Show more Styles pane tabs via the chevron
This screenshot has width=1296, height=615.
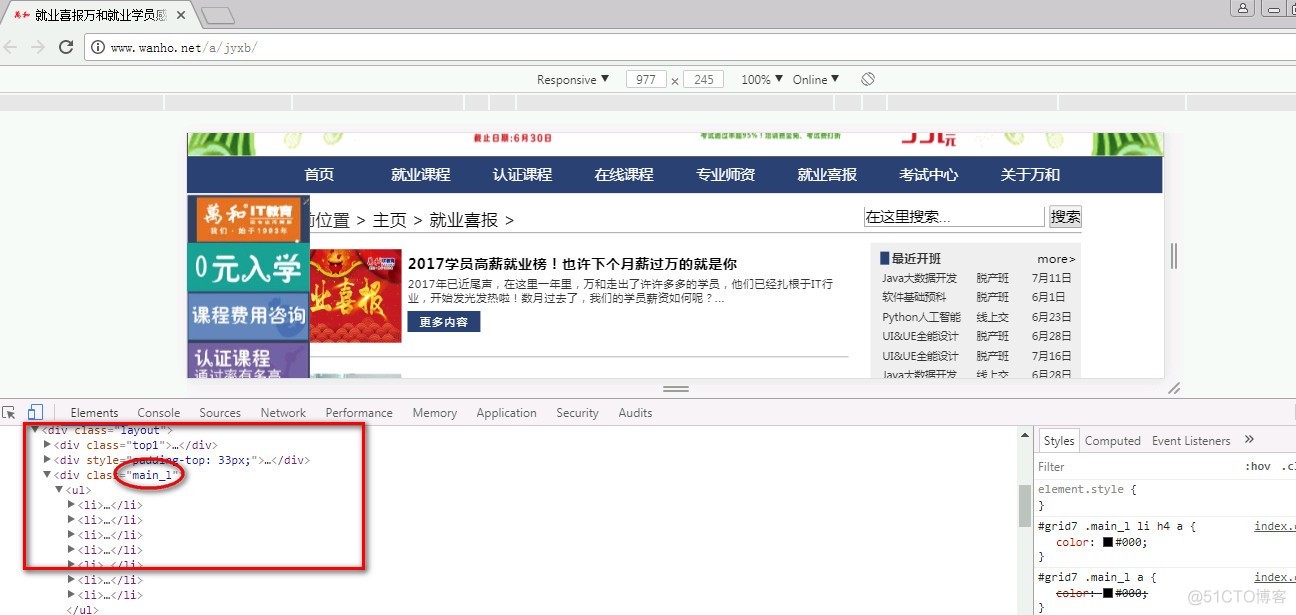(x=1249, y=440)
